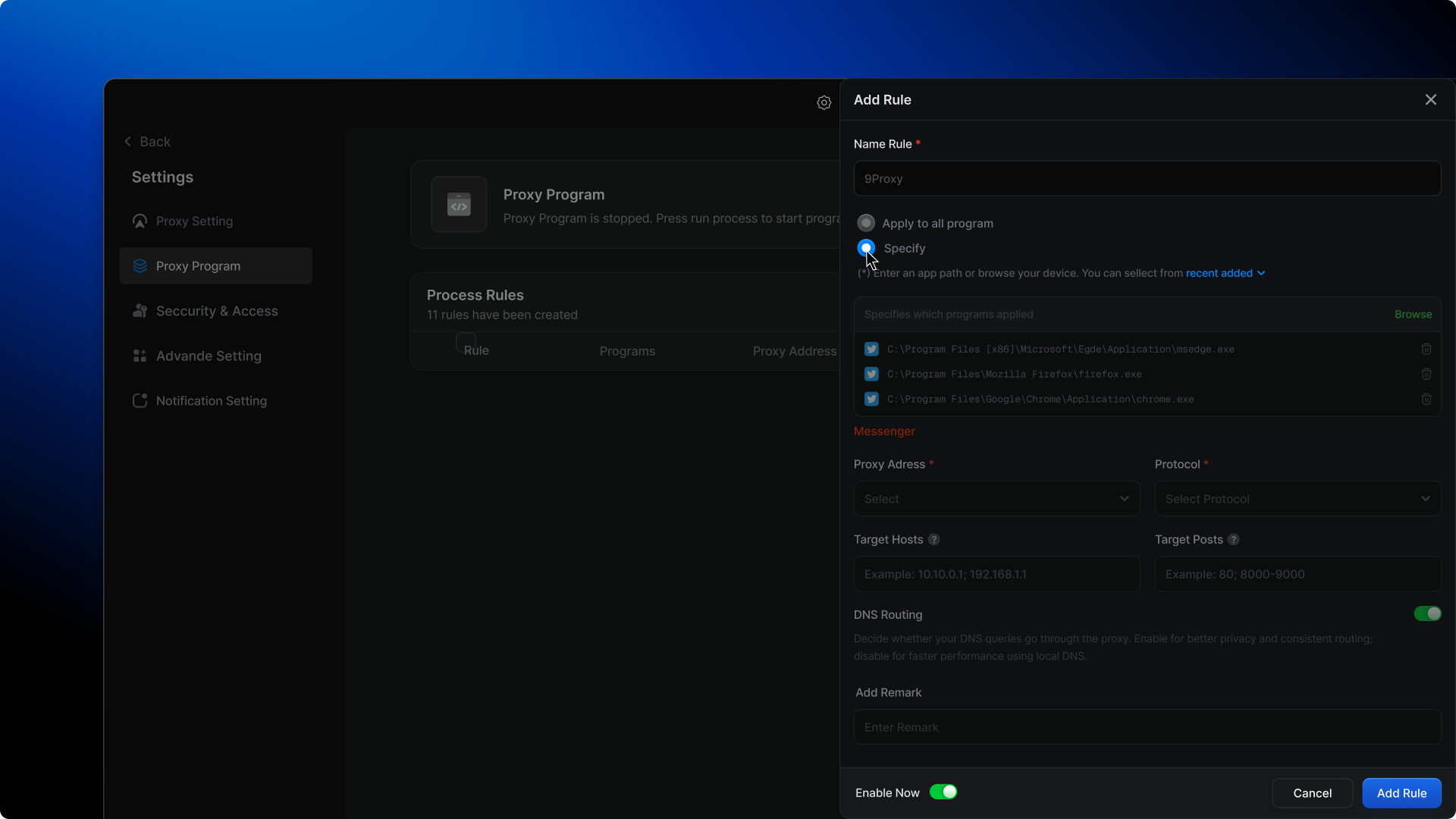Screen dimensions: 1456x819
Task: Turn off the Enable Now switch
Action: click(943, 792)
